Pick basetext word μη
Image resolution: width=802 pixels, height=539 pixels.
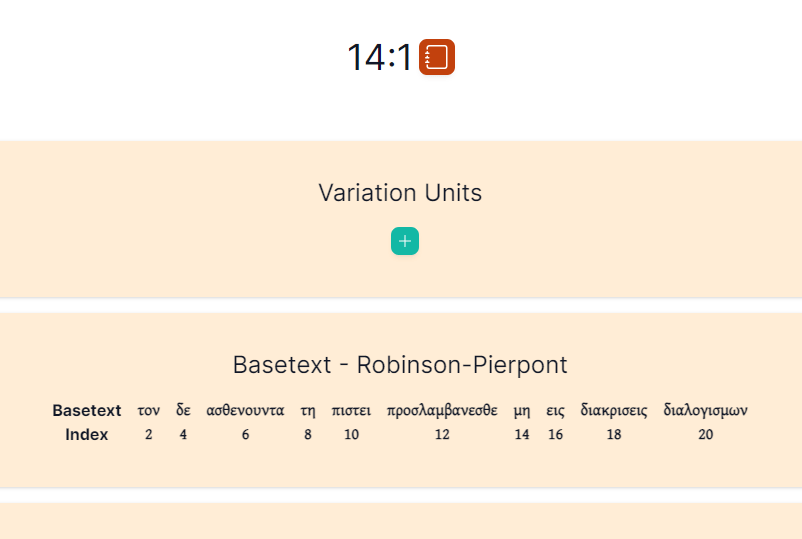coord(522,411)
